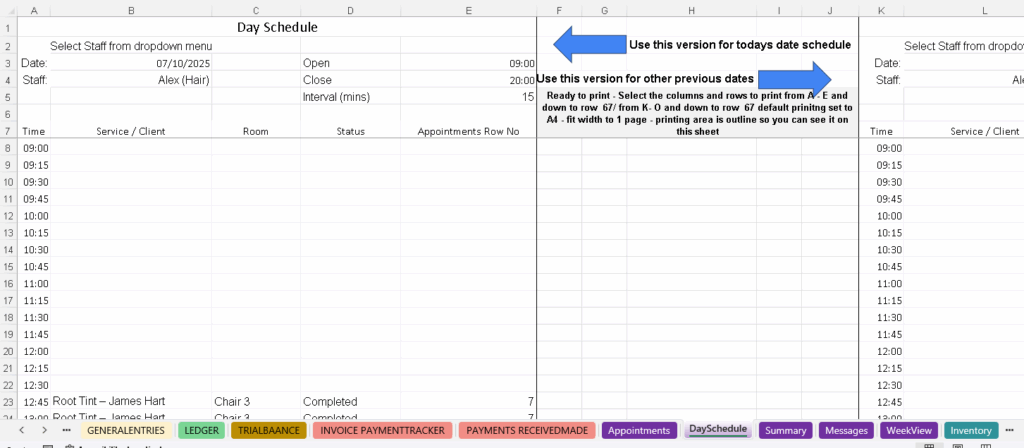Go to the next sheet tab arrow
Screen dimensions: 1024x448
[x=44, y=430]
